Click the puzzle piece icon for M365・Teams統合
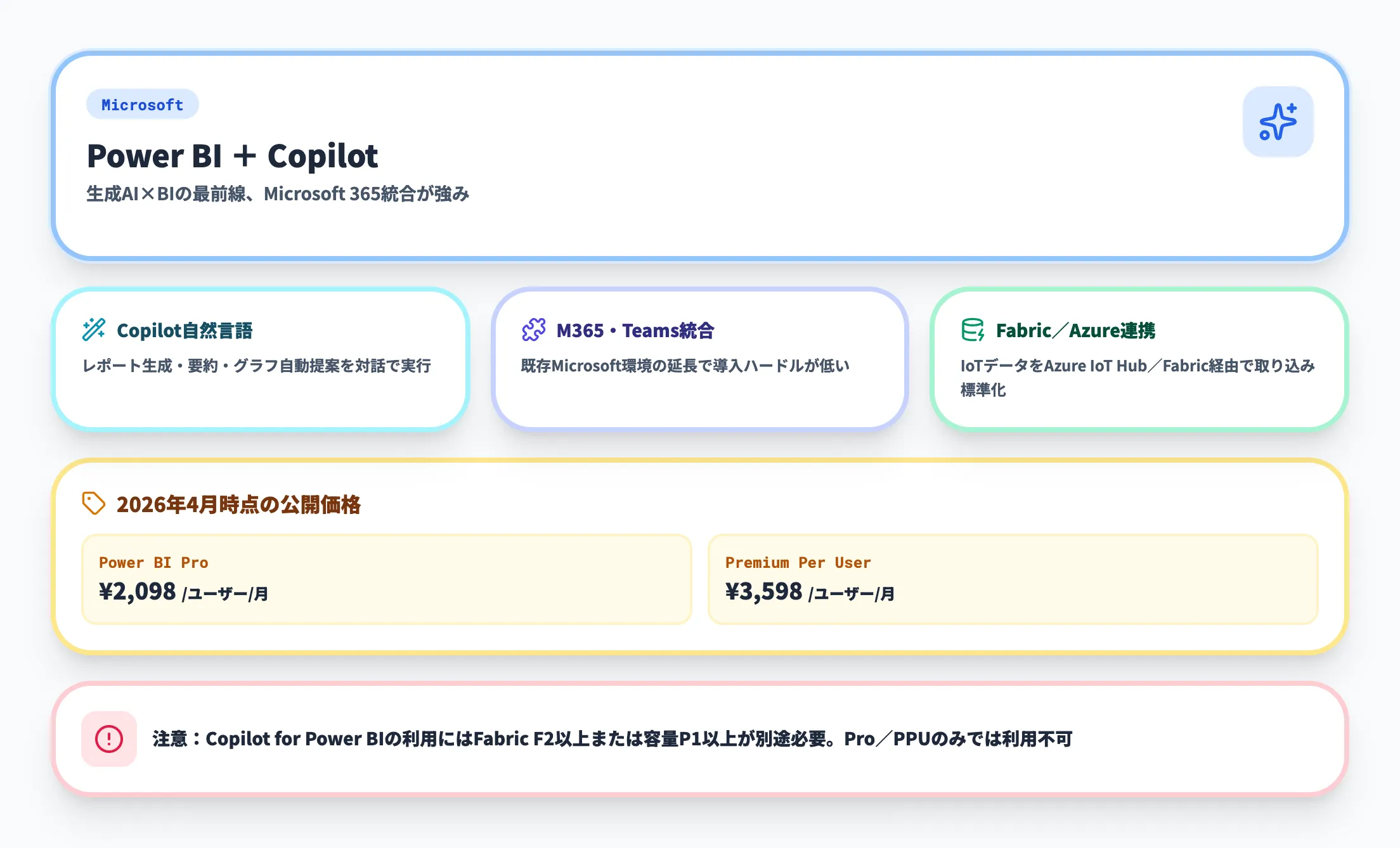Image resolution: width=1400 pixels, height=848 pixels. point(533,330)
